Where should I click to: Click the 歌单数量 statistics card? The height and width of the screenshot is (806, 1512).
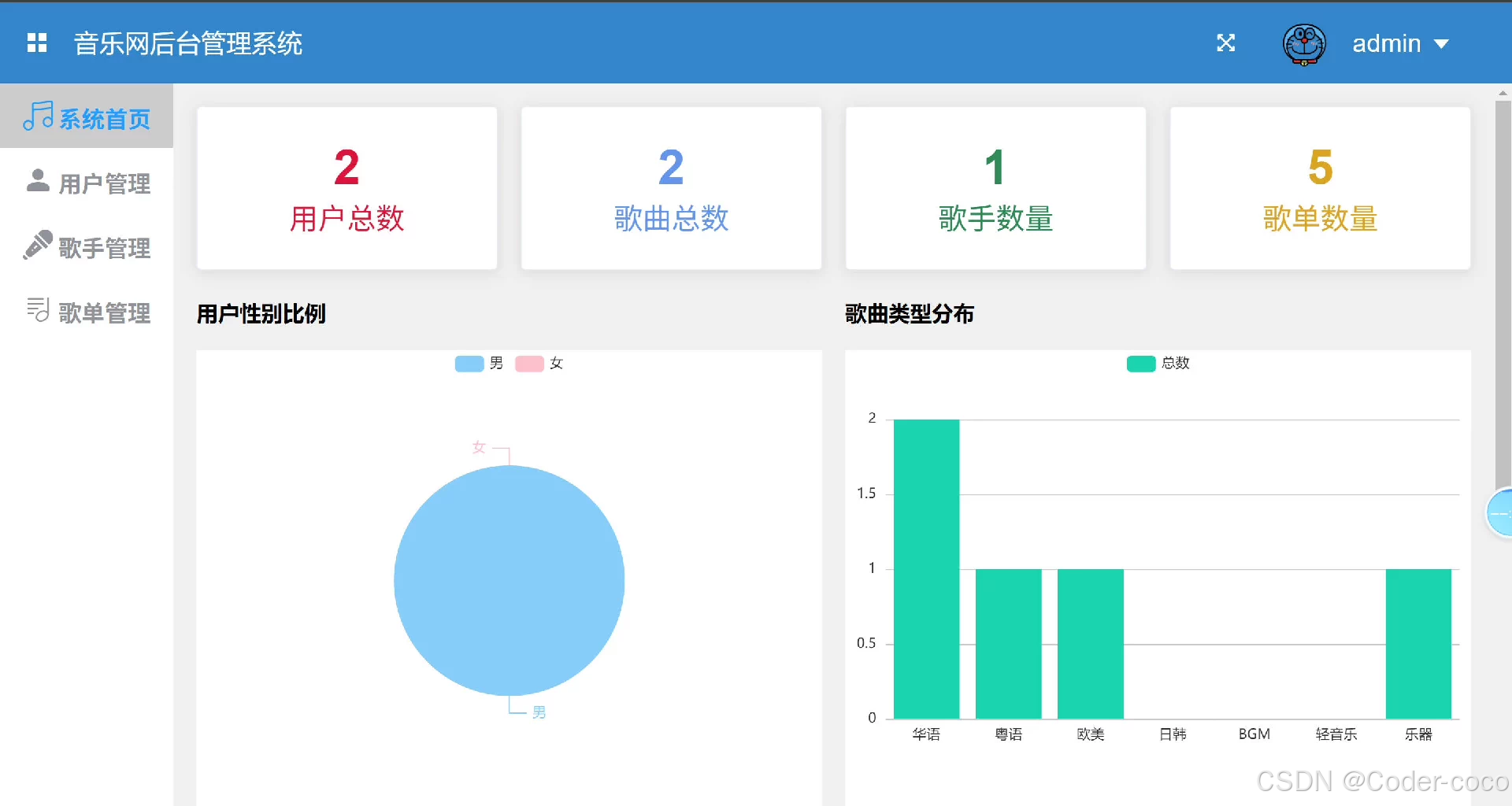pos(1320,188)
